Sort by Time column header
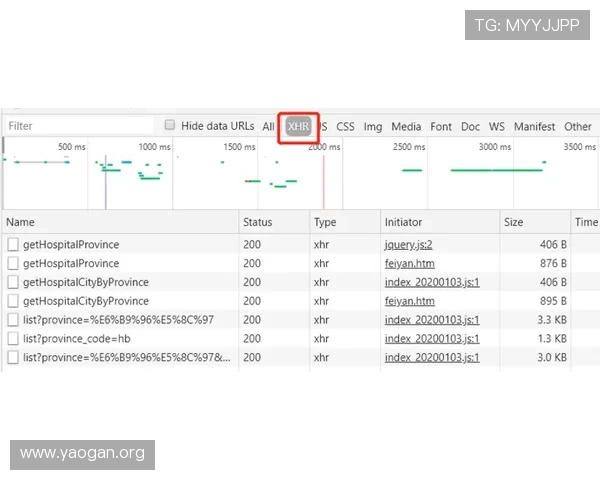This screenshot has height=480, width=600. (585, 222)
